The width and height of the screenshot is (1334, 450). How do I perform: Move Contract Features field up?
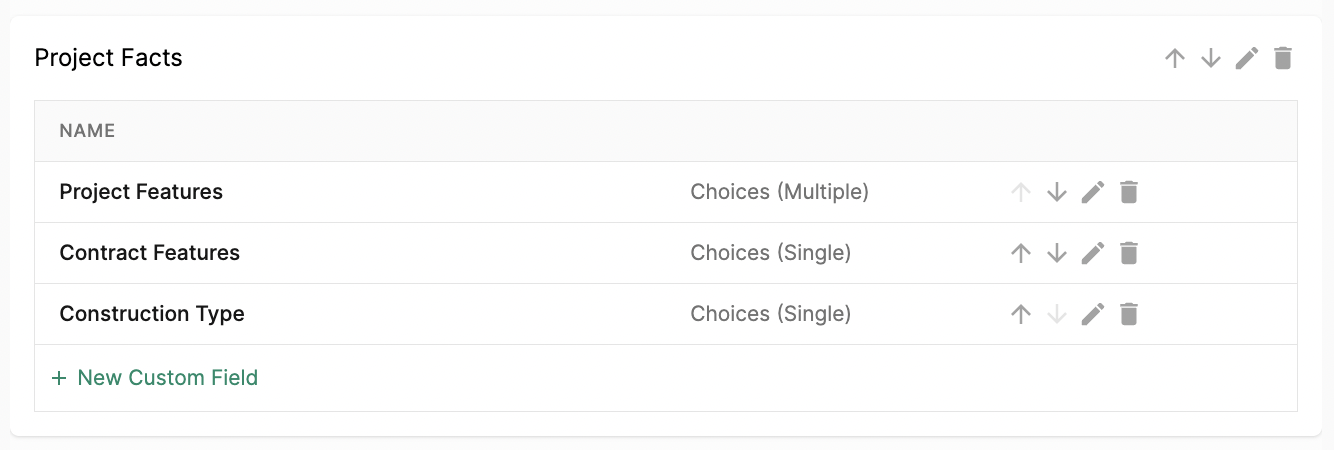pyautogui.click(x=1021, y=253)
